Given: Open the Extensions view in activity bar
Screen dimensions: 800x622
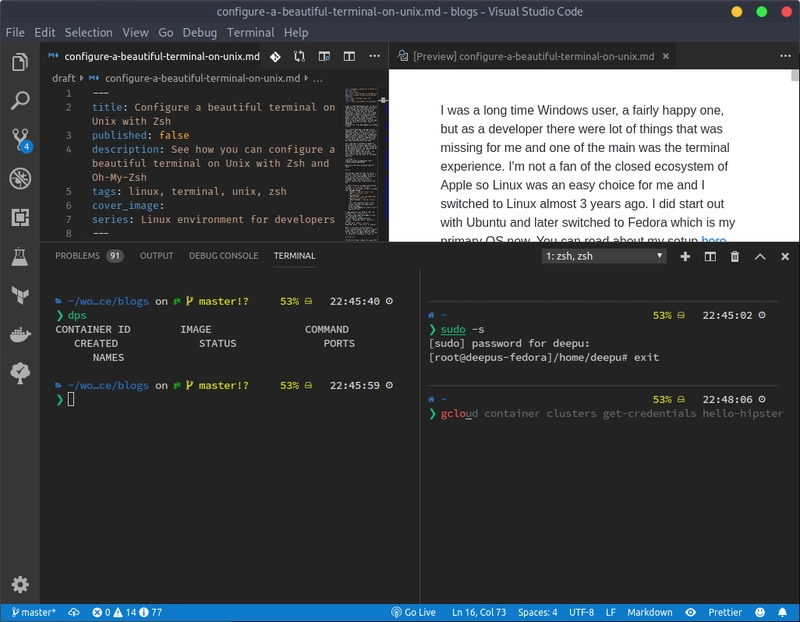Looking at the screenshot, I should (20, 217).
